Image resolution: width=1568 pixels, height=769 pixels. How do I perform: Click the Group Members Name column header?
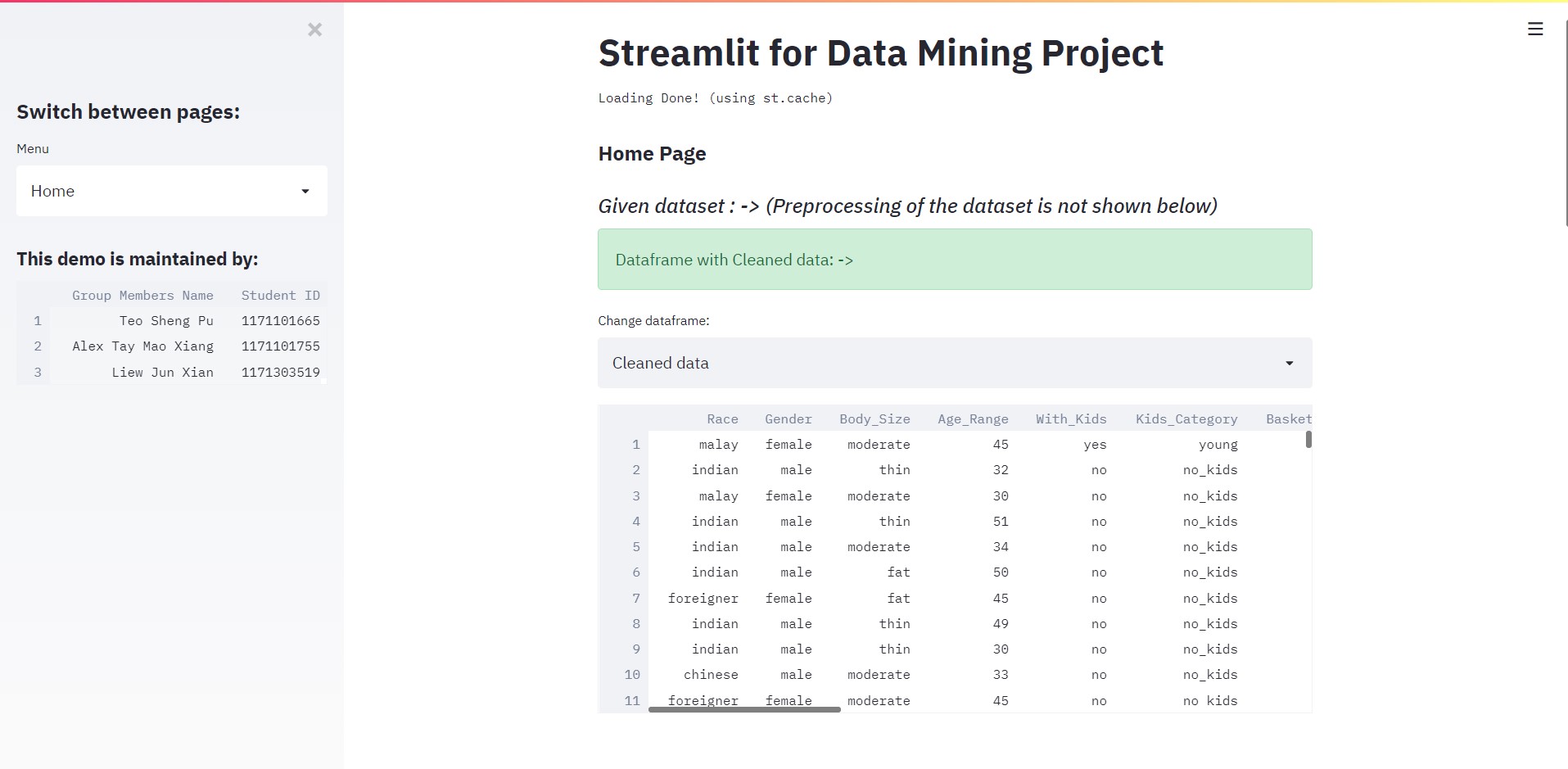point(142,295)
